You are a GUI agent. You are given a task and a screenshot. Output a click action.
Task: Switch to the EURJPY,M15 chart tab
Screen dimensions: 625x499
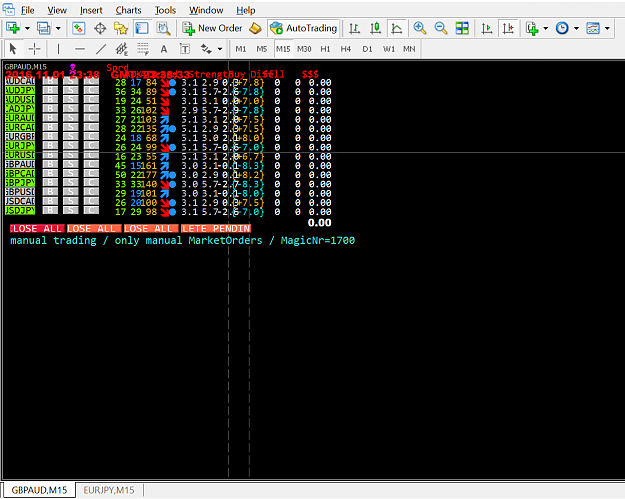point(109,490)
